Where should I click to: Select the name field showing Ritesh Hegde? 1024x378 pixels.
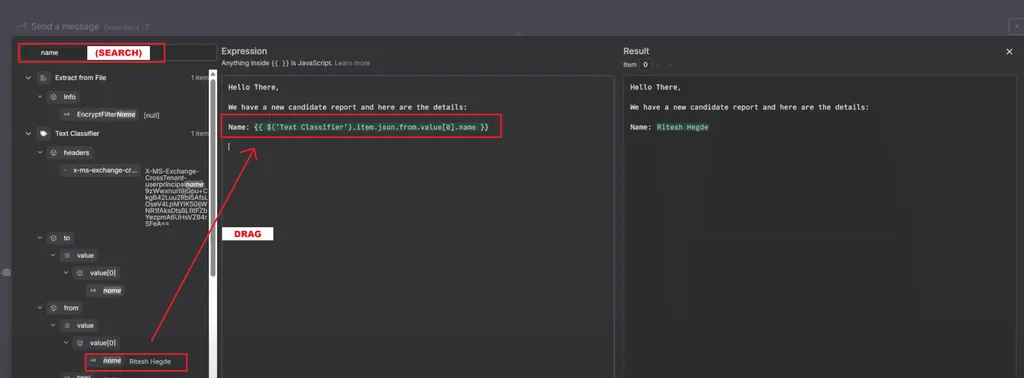click(112, 360)
